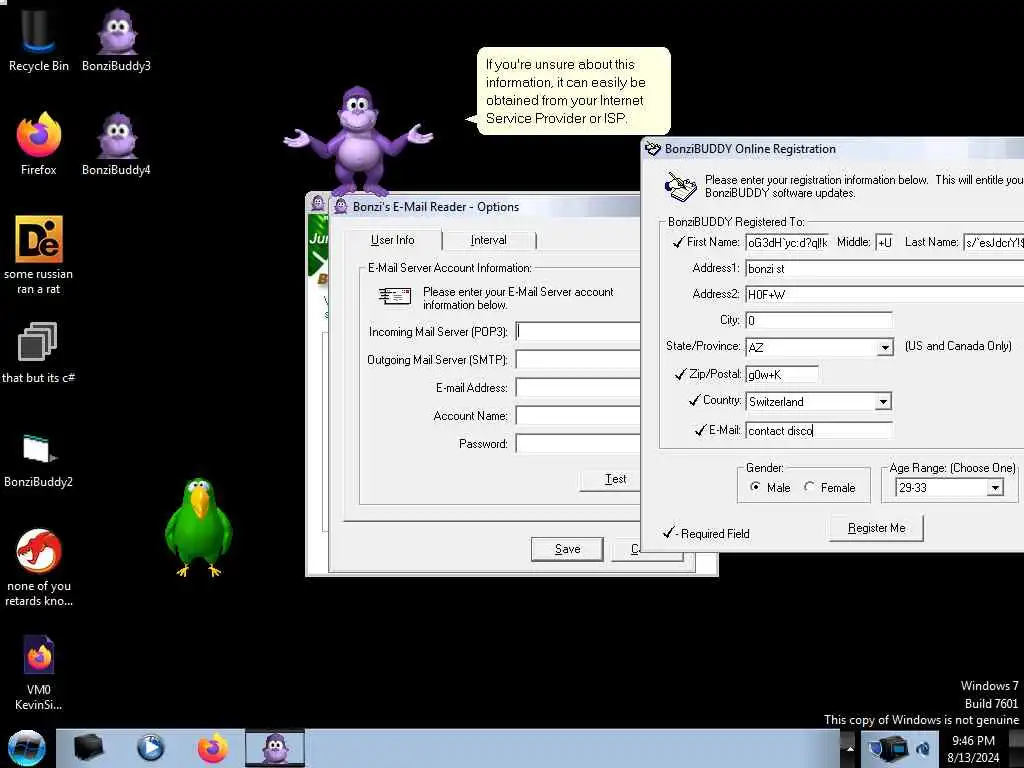Focus the E-mail Address field in options

pos(578,387)
